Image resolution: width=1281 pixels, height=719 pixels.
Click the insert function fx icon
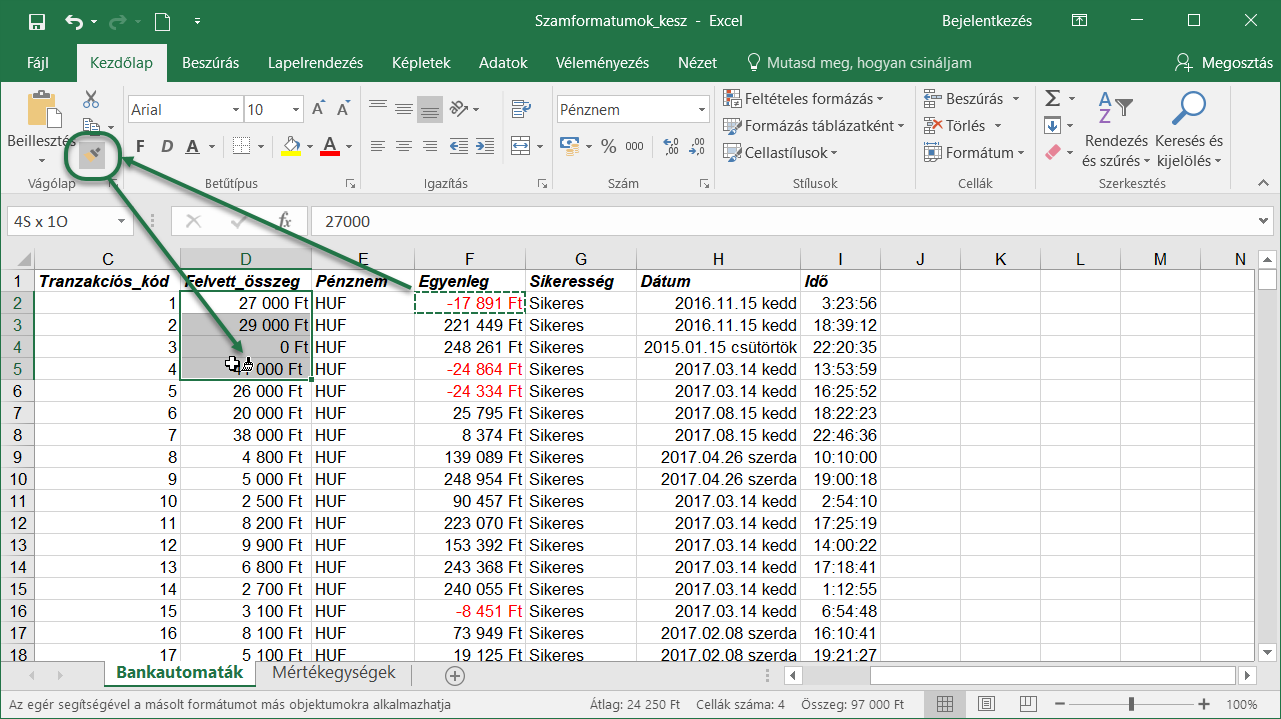284,221
